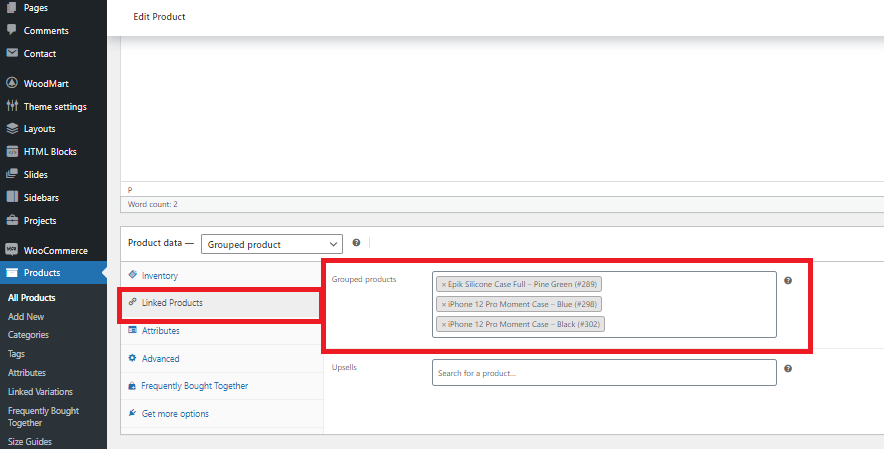Click the Pages icon in sidebar
884x449 pixels.
tap(12, 7)
